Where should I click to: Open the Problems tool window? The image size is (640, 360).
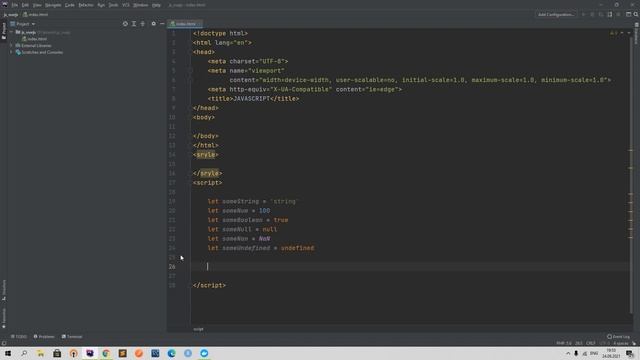[x=44, y=337]
